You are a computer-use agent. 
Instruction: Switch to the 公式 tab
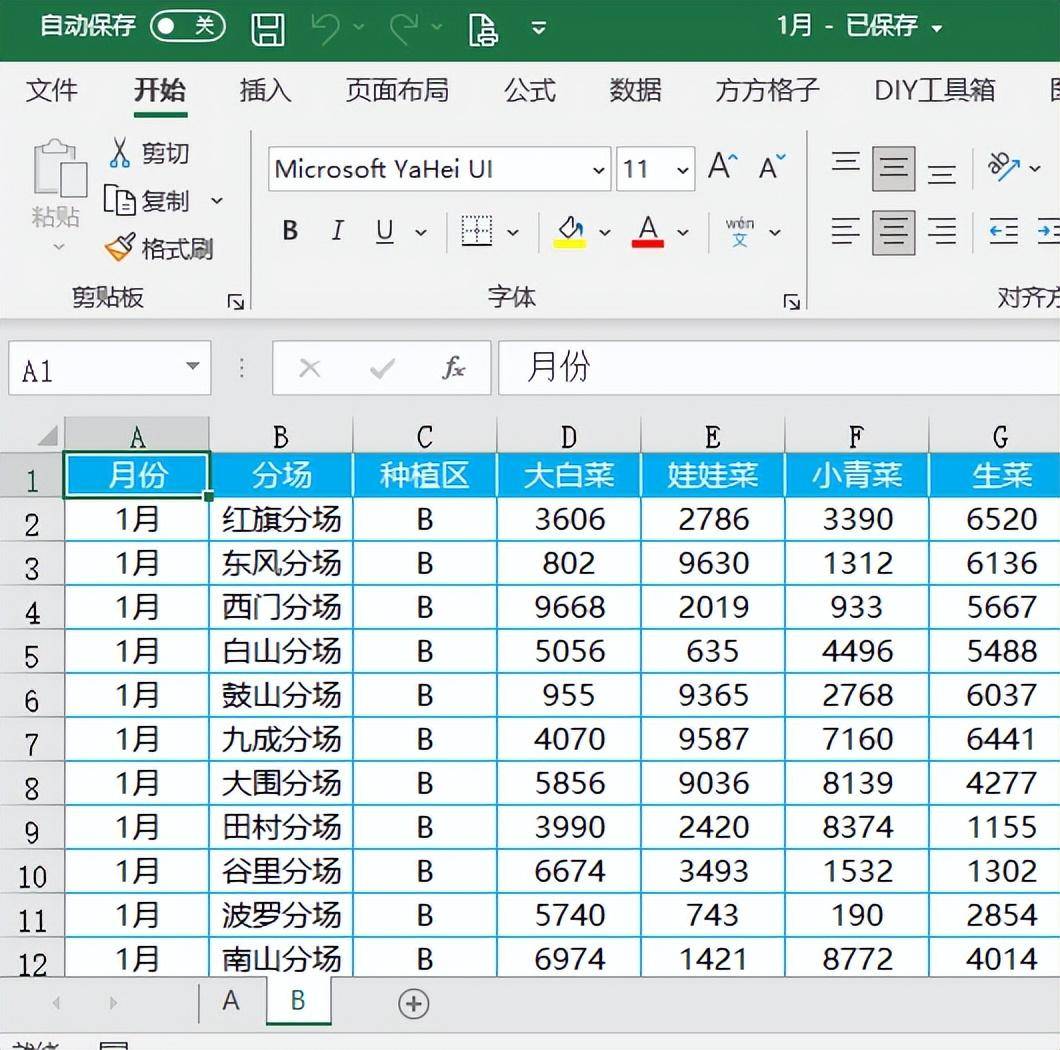tap(530, 90)
